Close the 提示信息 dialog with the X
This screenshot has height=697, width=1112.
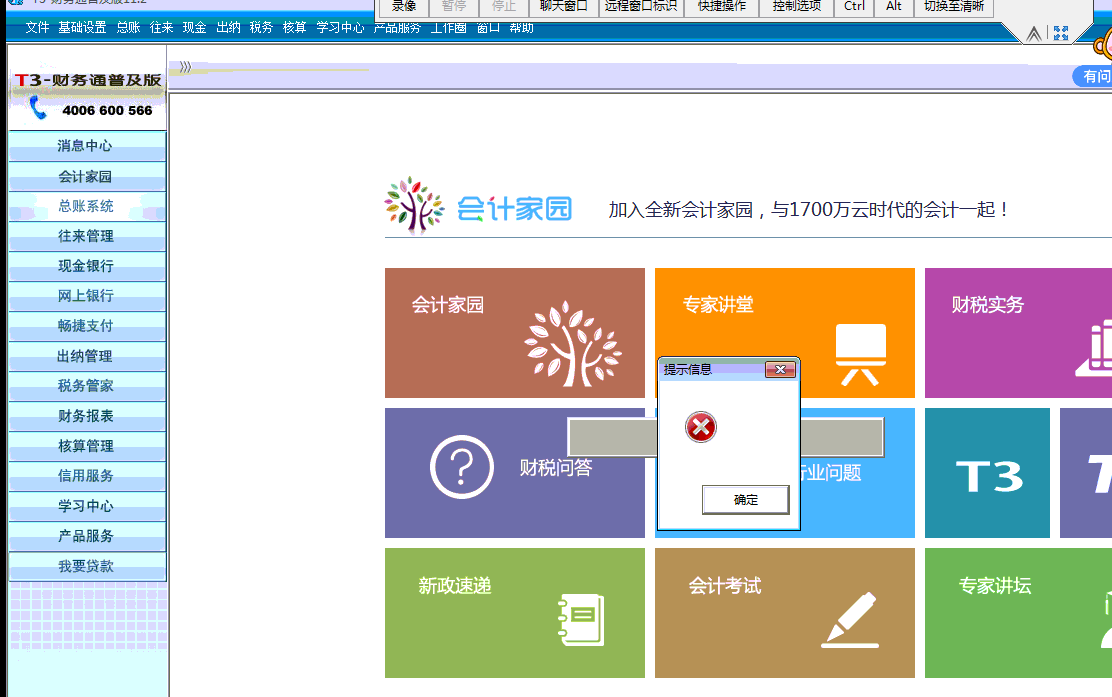point(780,369)
